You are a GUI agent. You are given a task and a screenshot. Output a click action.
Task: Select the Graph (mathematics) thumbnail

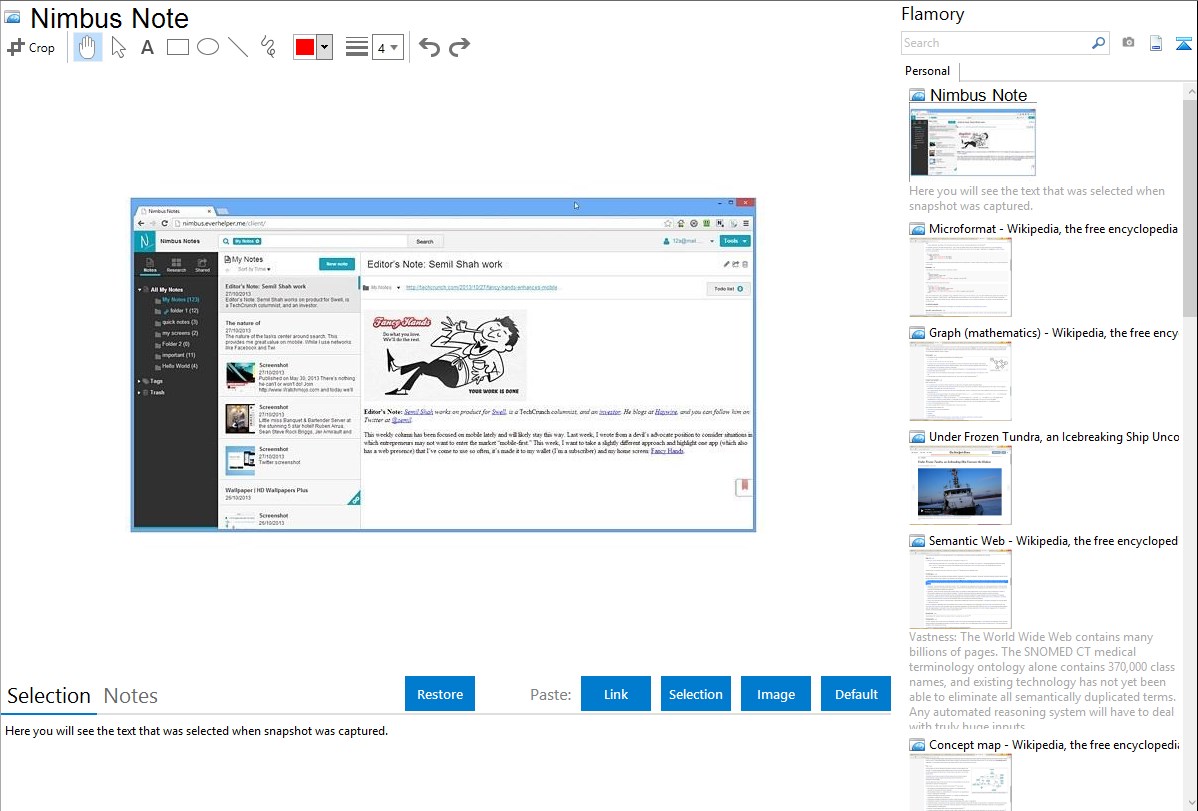(x=960, y=381)
